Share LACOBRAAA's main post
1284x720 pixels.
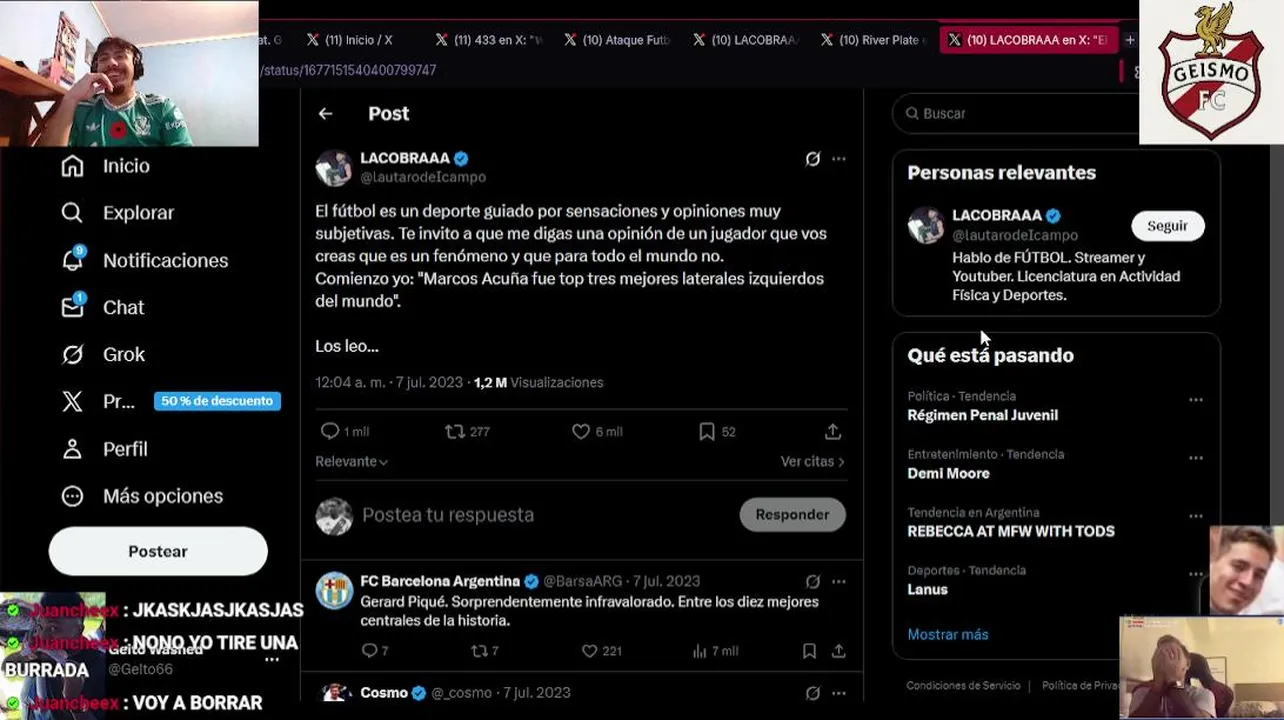832,431
